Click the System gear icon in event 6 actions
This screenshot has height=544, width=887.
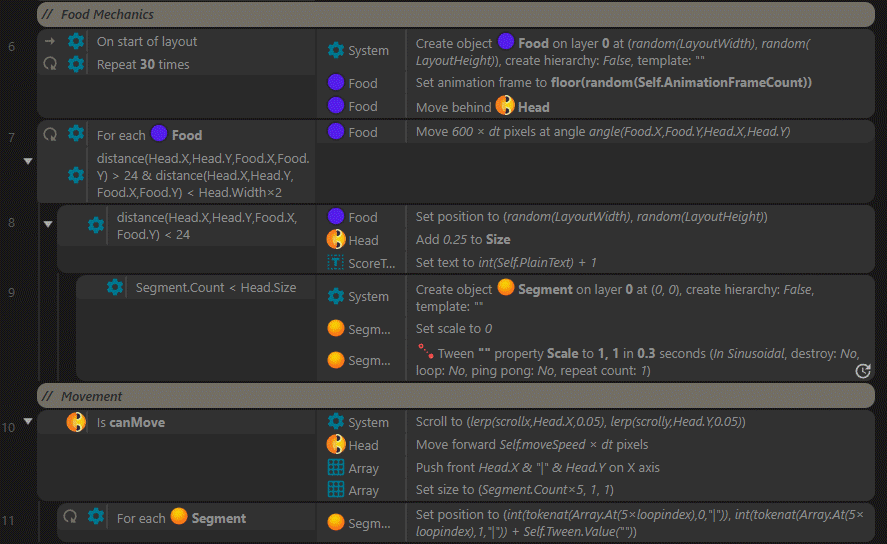[x=336, y=50]
